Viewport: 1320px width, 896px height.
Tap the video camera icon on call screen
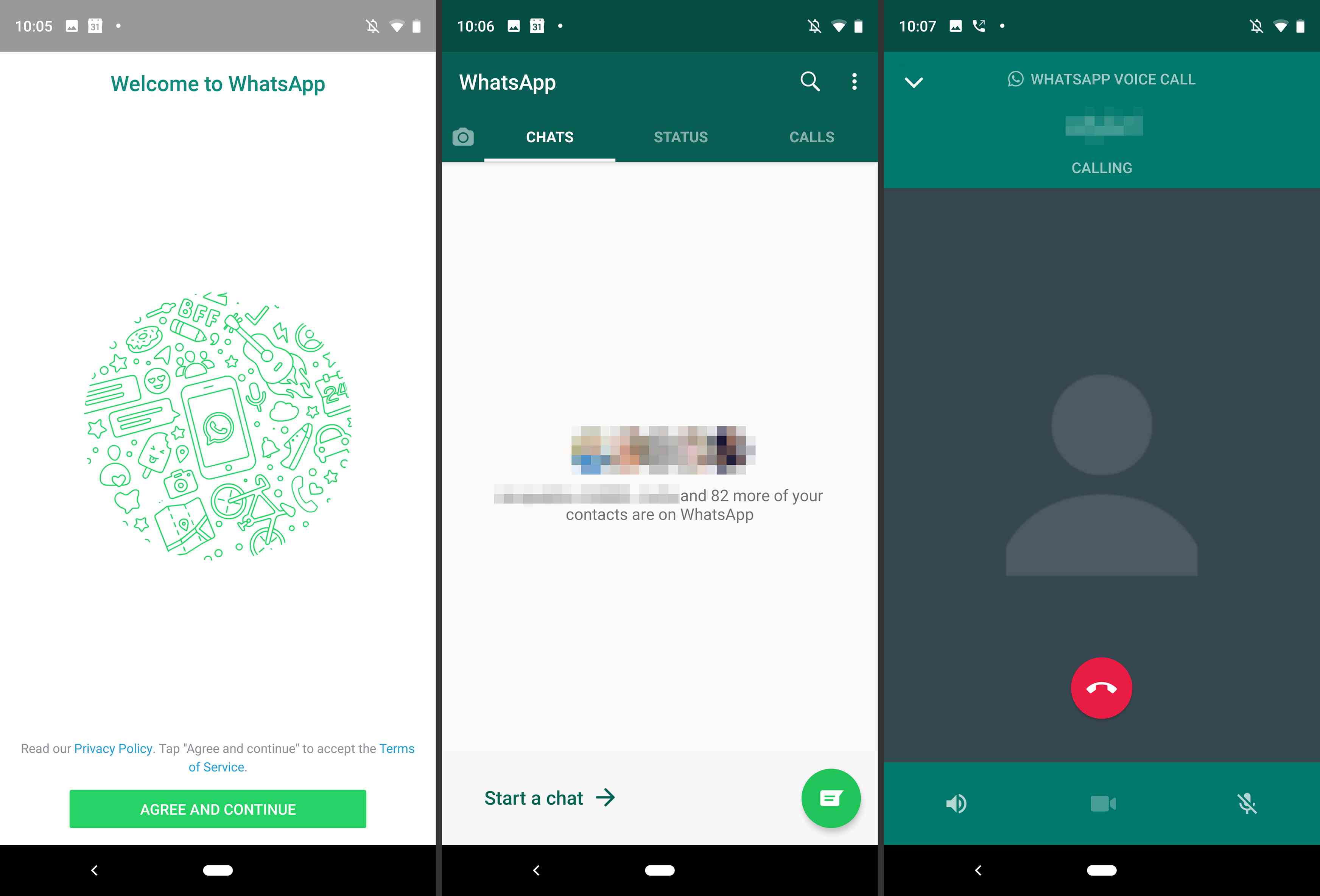coord(1101,802)
